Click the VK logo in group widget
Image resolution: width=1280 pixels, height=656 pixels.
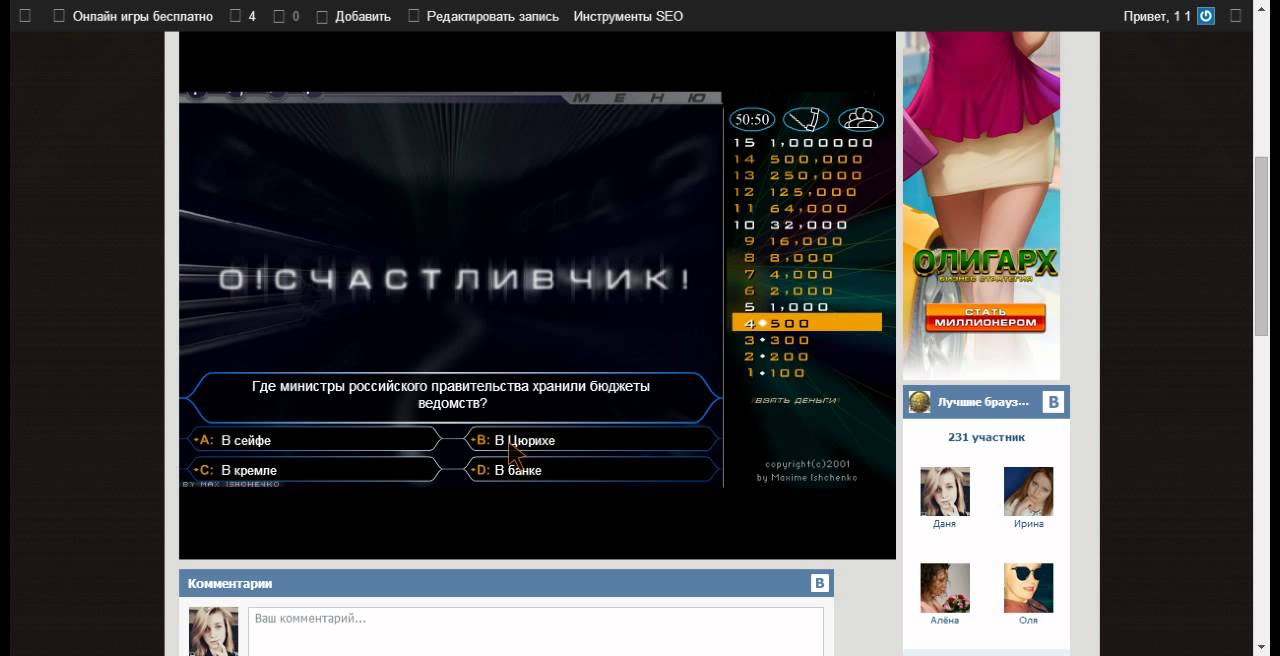click(1053, 402)
